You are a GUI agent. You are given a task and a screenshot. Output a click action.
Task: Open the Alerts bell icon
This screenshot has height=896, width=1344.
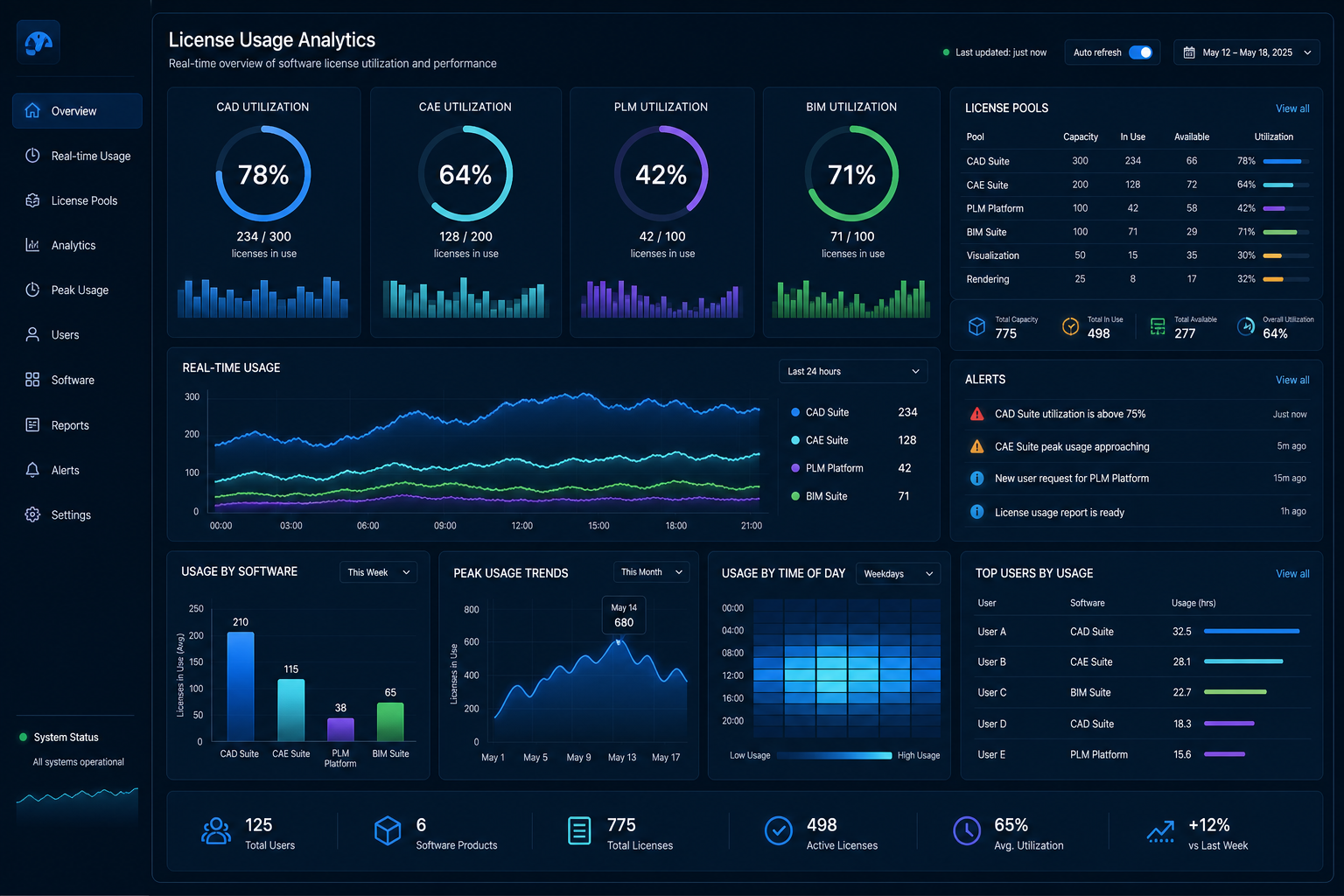32,470
